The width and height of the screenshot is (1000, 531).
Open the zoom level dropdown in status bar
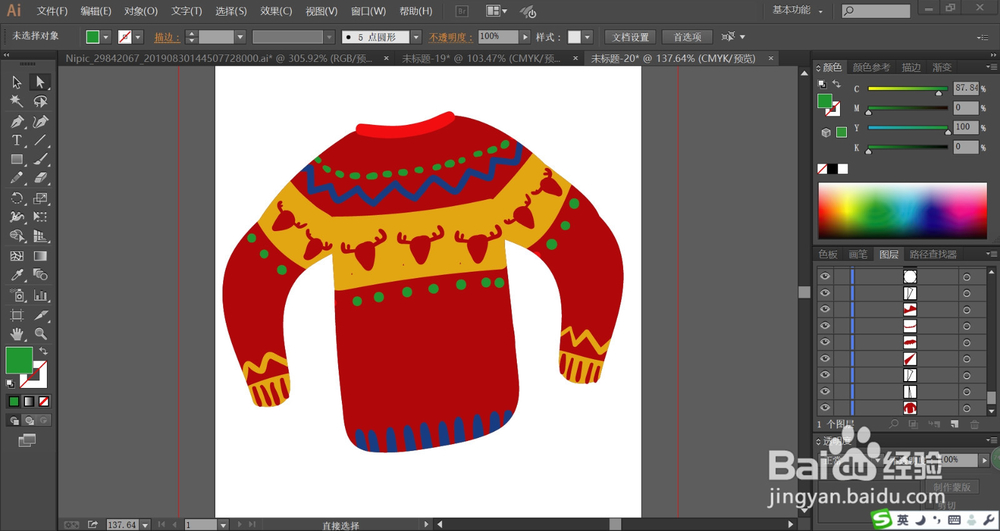tap(145, 525)
